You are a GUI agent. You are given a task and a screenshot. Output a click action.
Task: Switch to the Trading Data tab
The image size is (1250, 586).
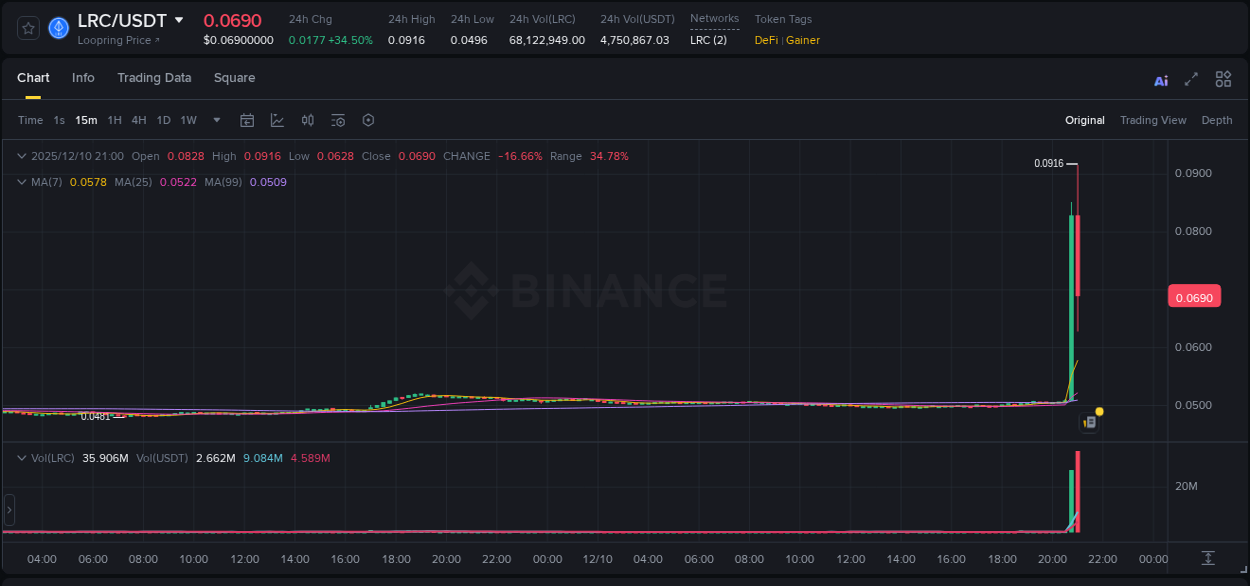click(154, 77)
